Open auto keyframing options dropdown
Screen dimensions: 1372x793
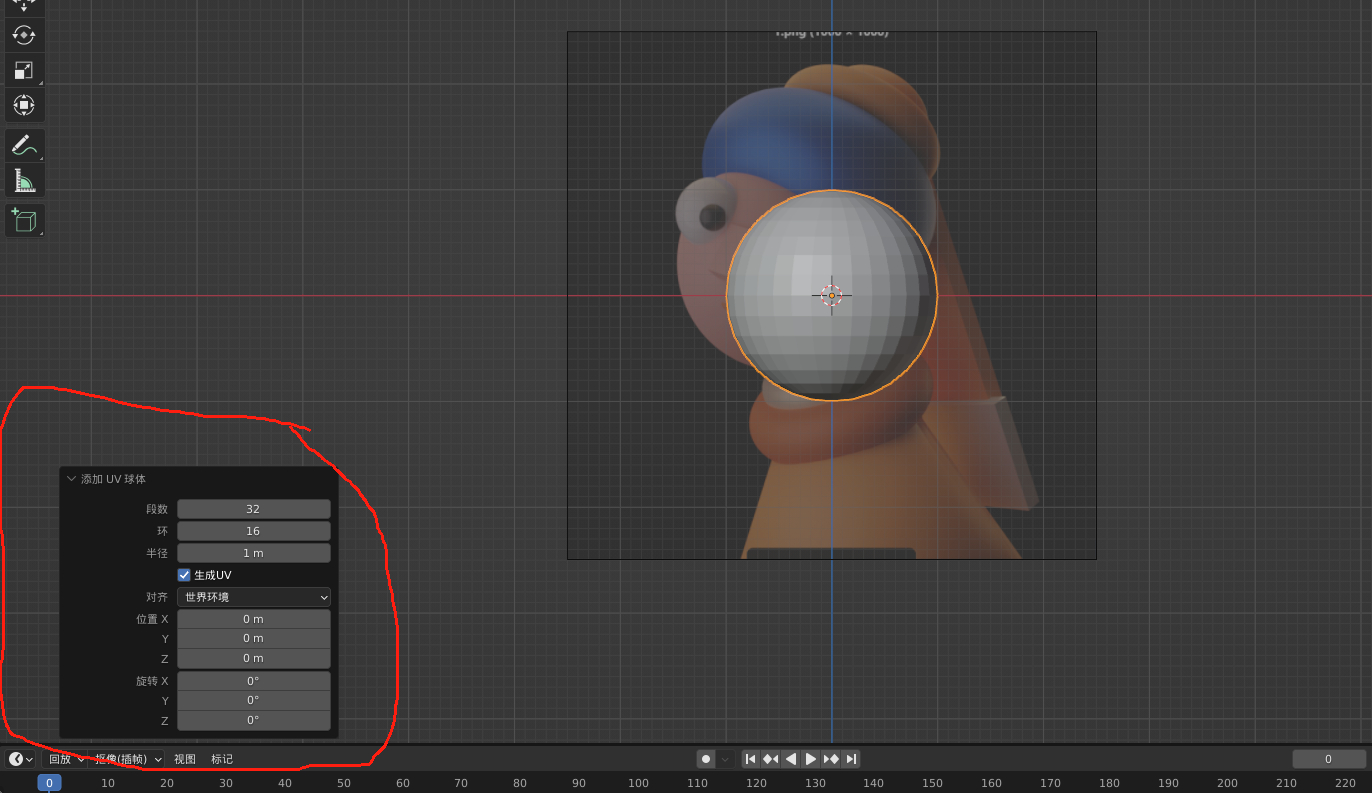click(725, 759)
